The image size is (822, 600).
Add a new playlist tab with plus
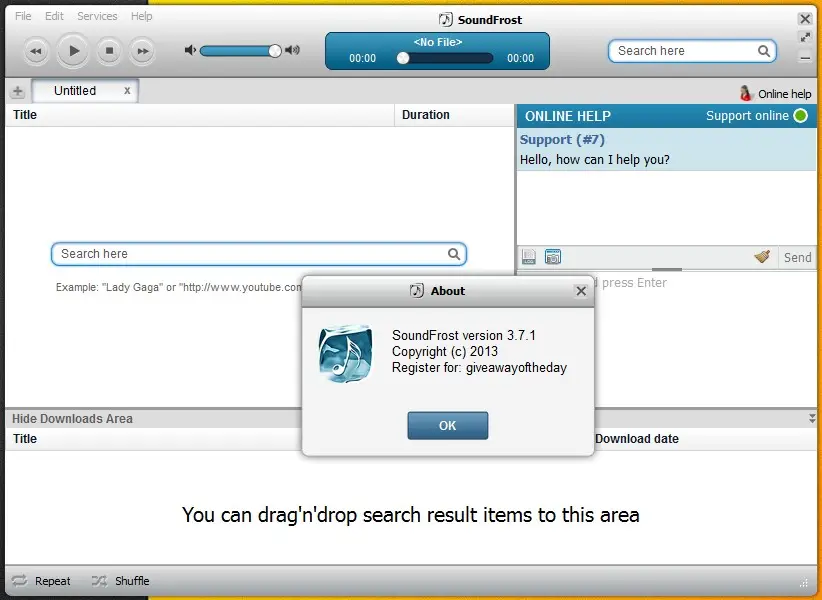pyautogui.click(x=17, y=91)
